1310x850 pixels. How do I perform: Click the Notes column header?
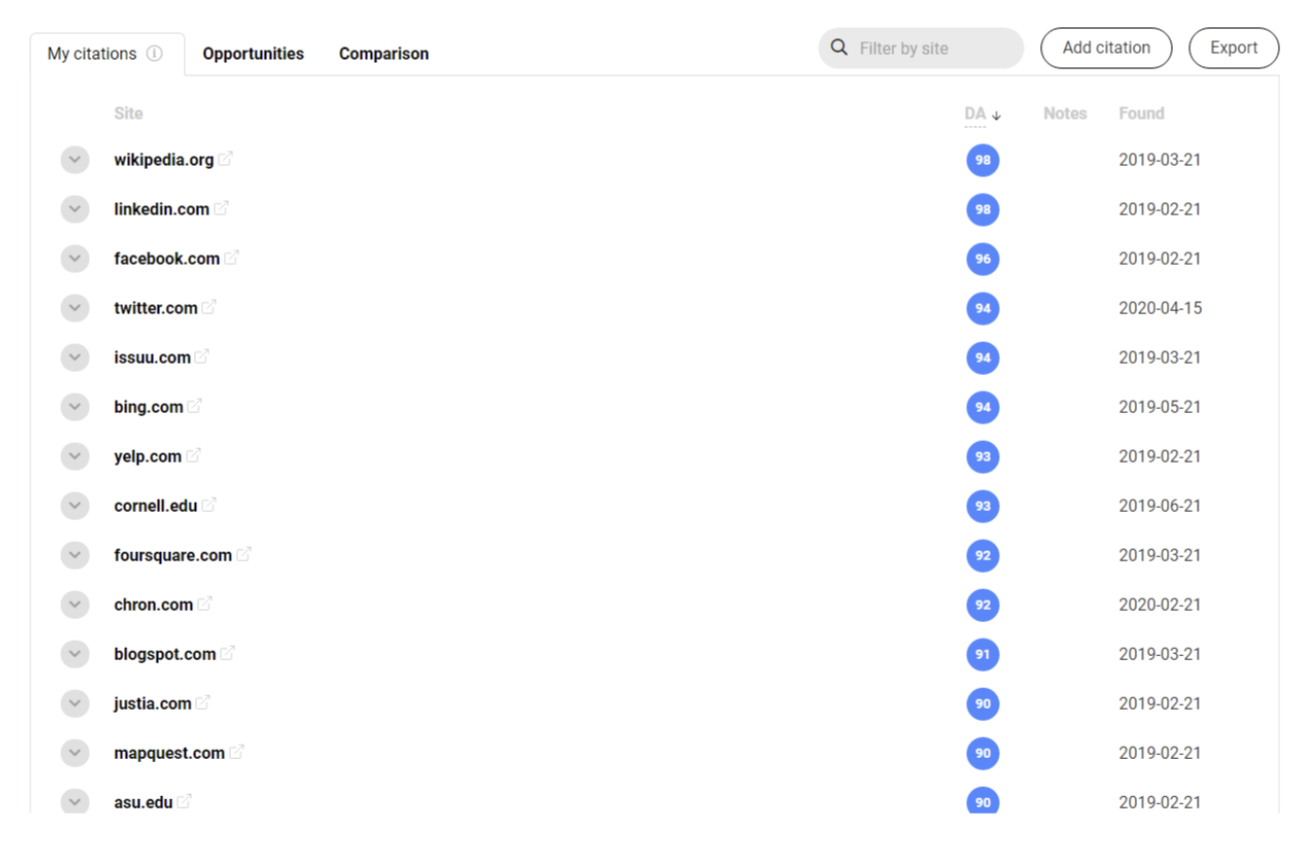(x=1065, y=113)
